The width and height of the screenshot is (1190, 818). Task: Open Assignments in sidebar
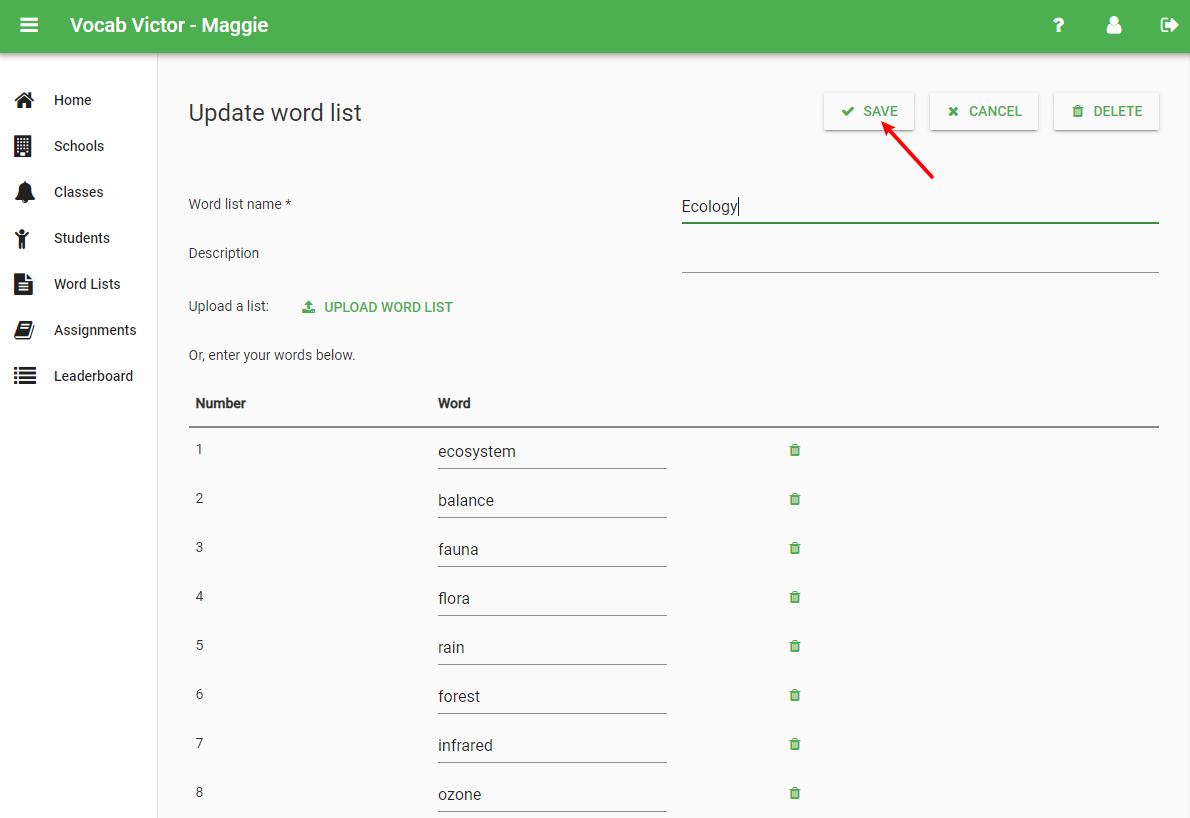click(95, 330)
